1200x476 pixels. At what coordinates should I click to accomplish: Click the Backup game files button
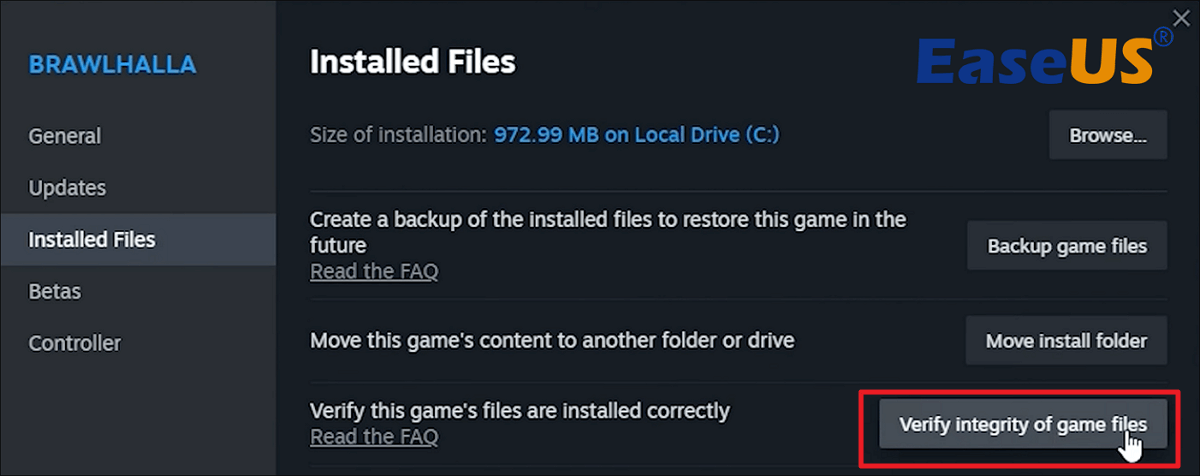point(1067,246)
